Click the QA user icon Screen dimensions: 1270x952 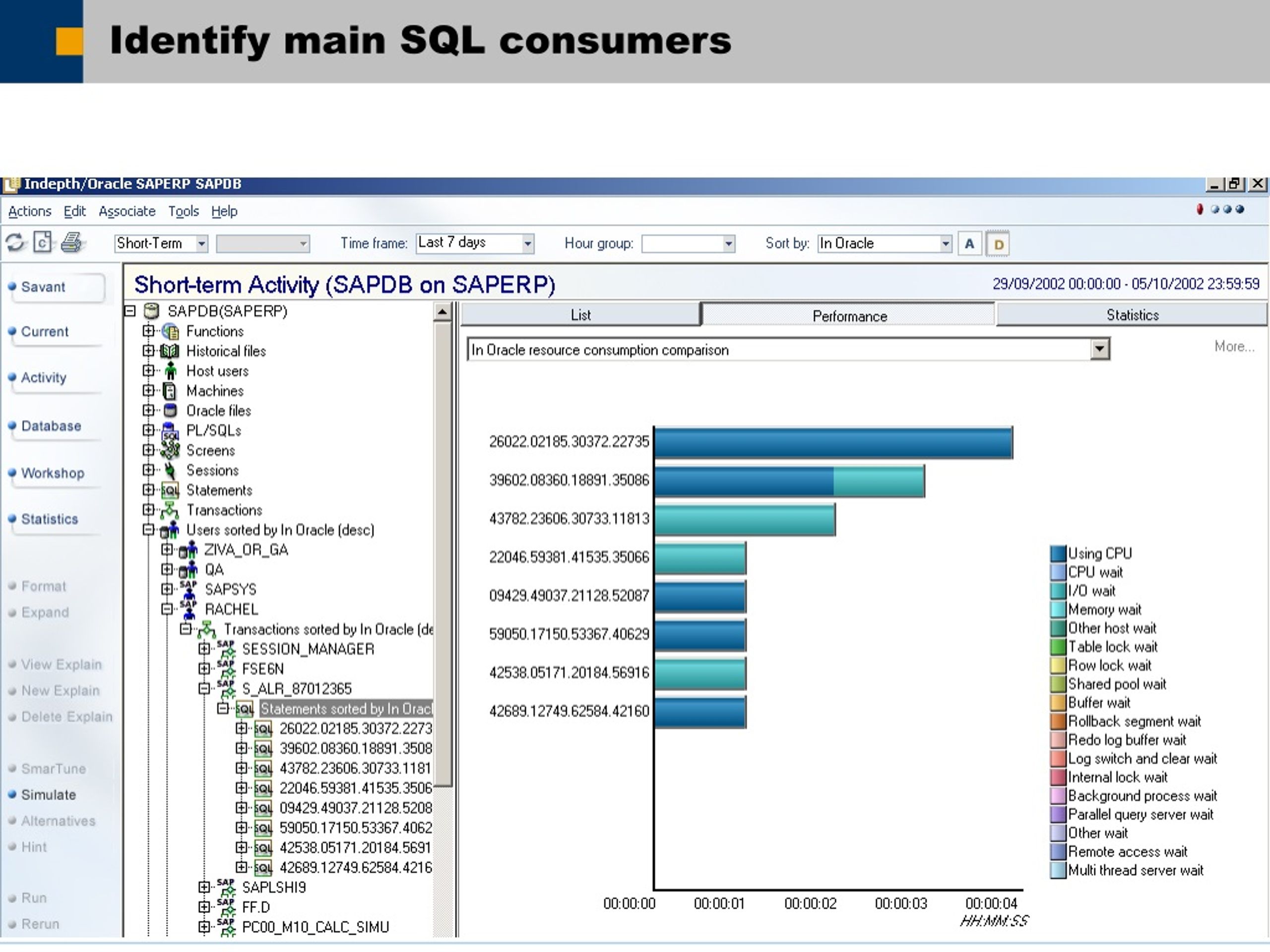pyautogui.click(x=189, y=570)
